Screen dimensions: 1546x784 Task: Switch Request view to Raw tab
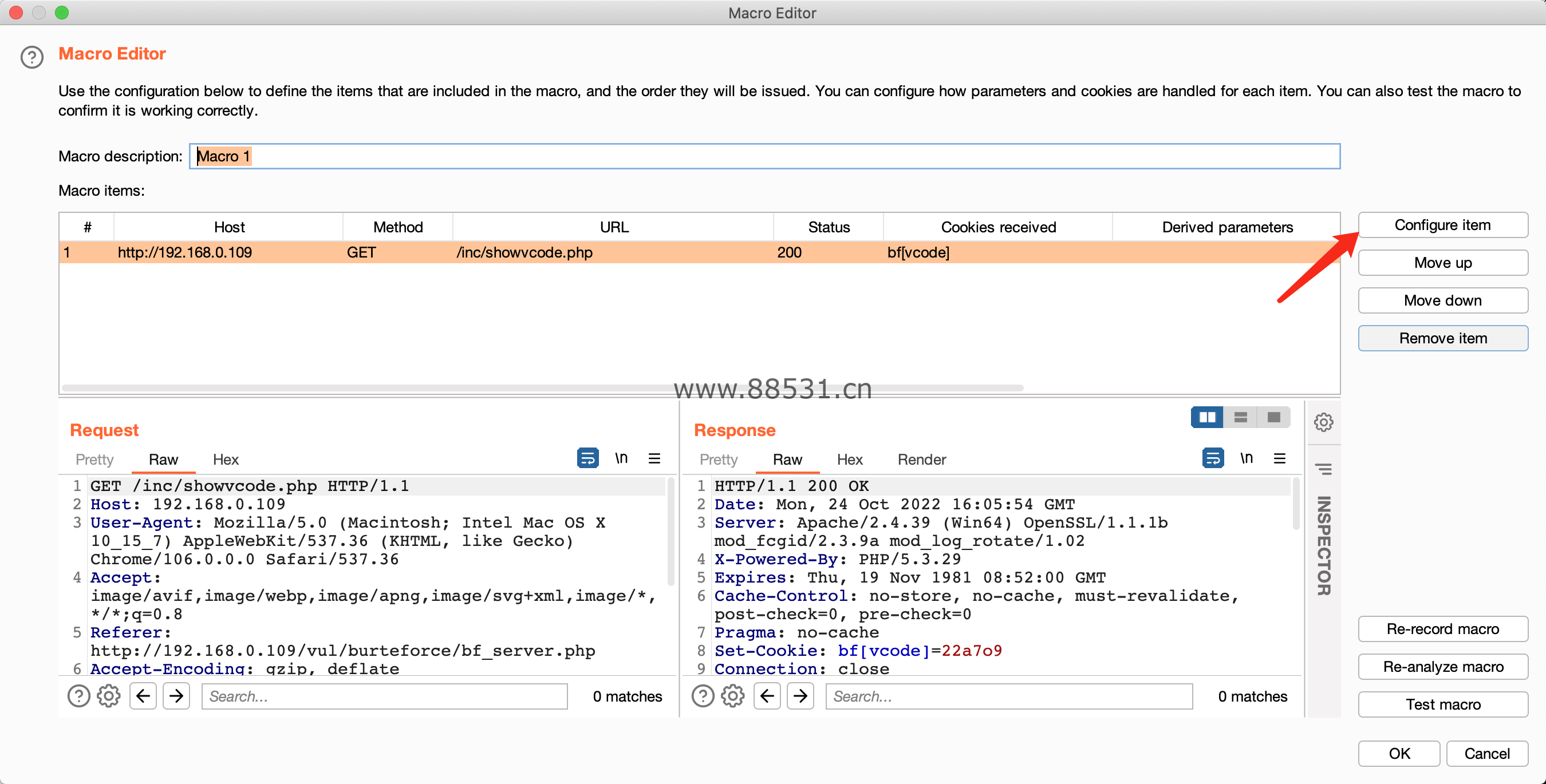[x=163, y=460]
